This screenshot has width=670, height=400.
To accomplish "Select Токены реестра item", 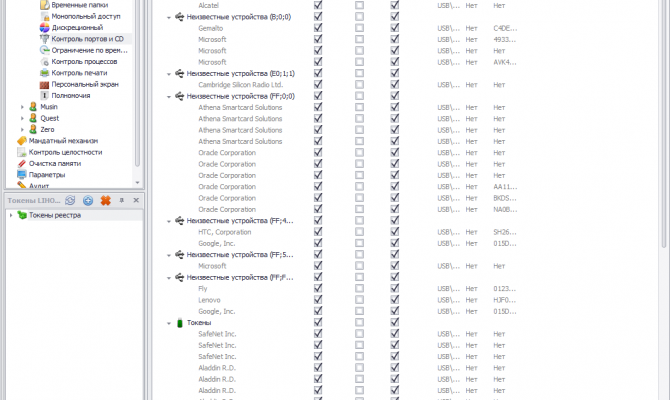I will pyautogui.click(x=55, y=215).
